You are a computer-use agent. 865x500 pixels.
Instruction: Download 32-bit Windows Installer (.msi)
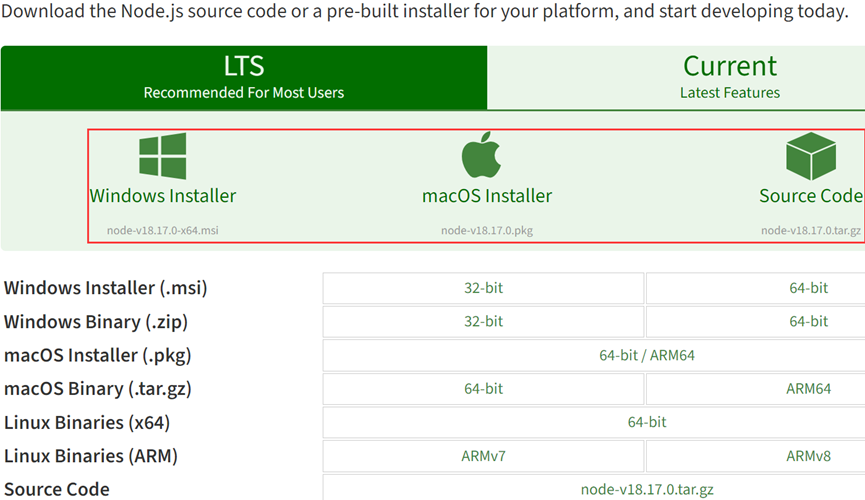click(483, 288)
